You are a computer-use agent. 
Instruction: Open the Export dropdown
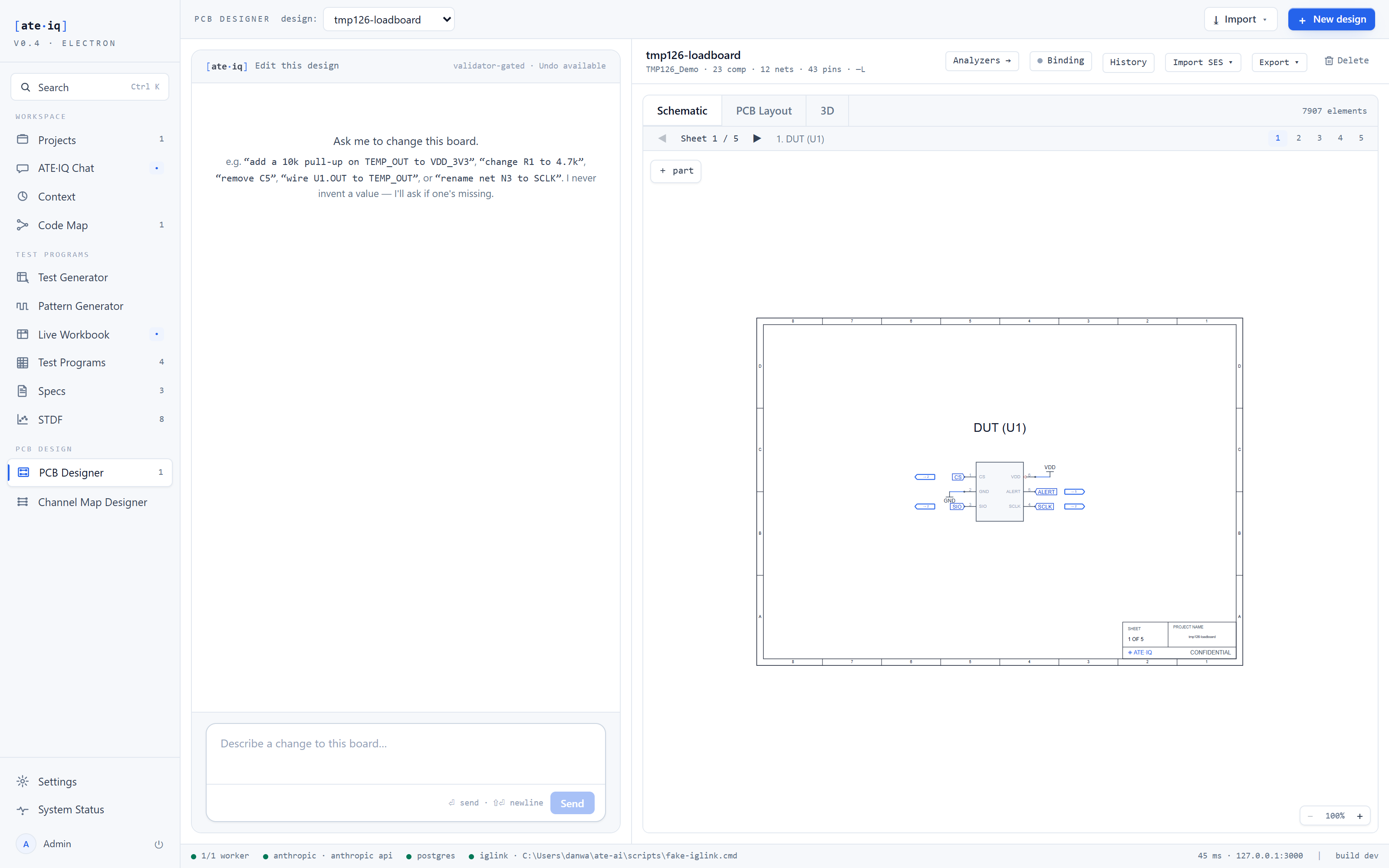(x=1279, y=62)
